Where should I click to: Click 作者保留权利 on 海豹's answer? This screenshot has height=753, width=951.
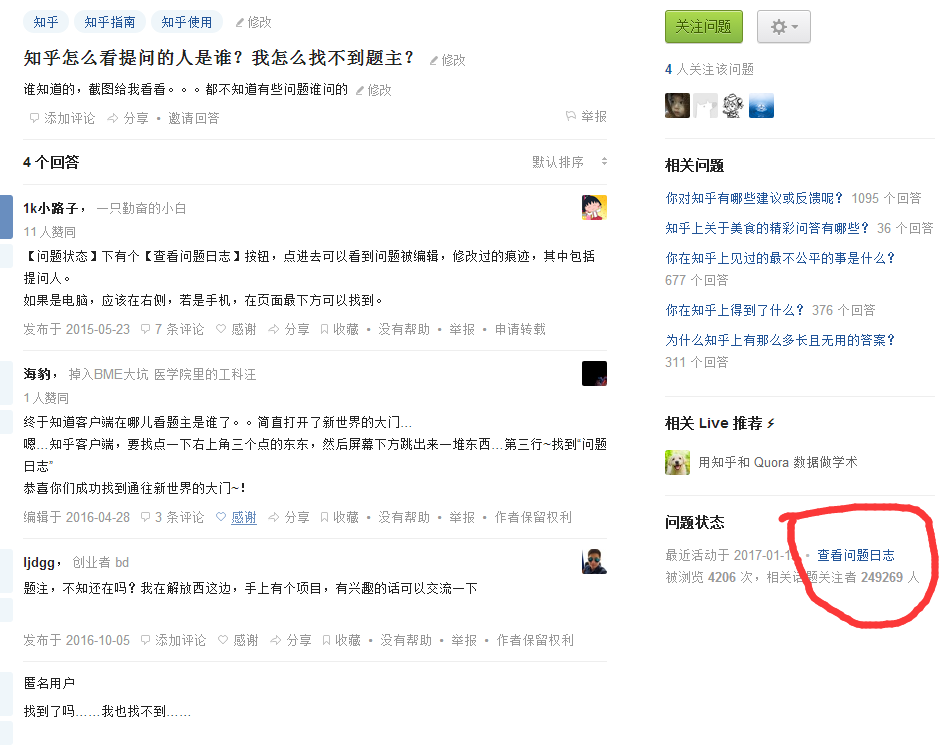(533, 517)
